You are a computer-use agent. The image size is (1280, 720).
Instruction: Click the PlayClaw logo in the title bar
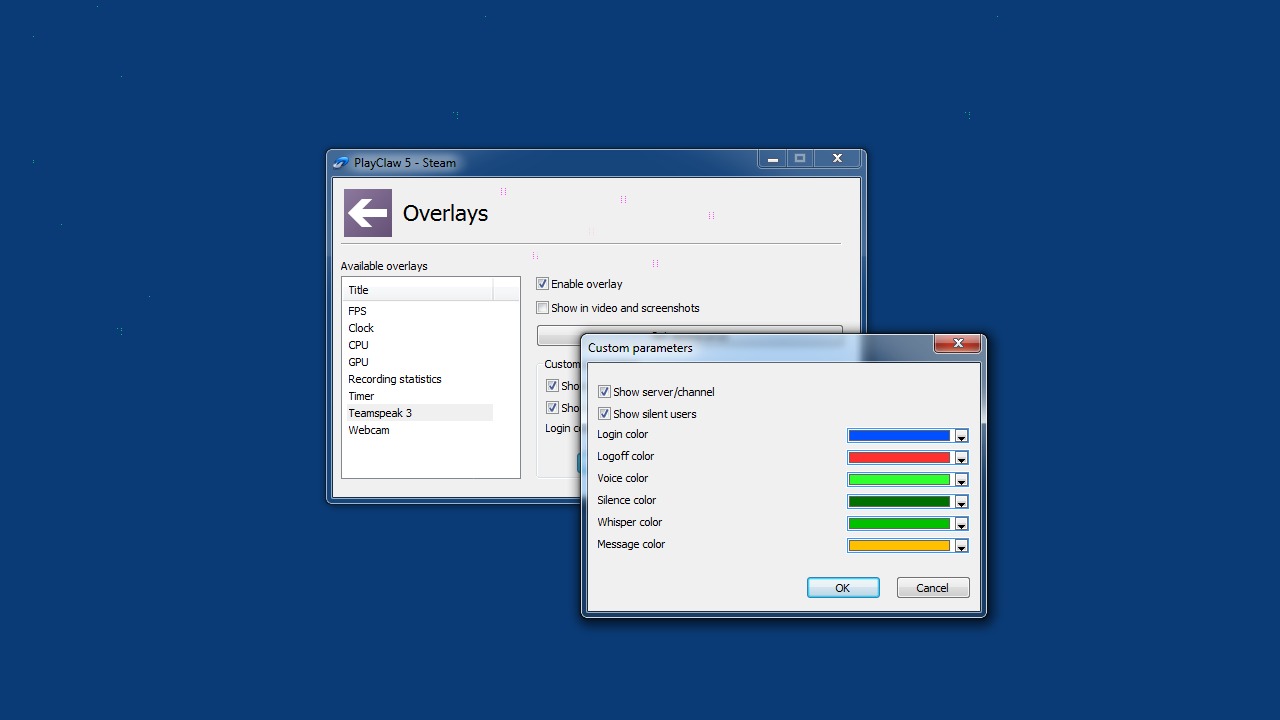tap(340, 162)
